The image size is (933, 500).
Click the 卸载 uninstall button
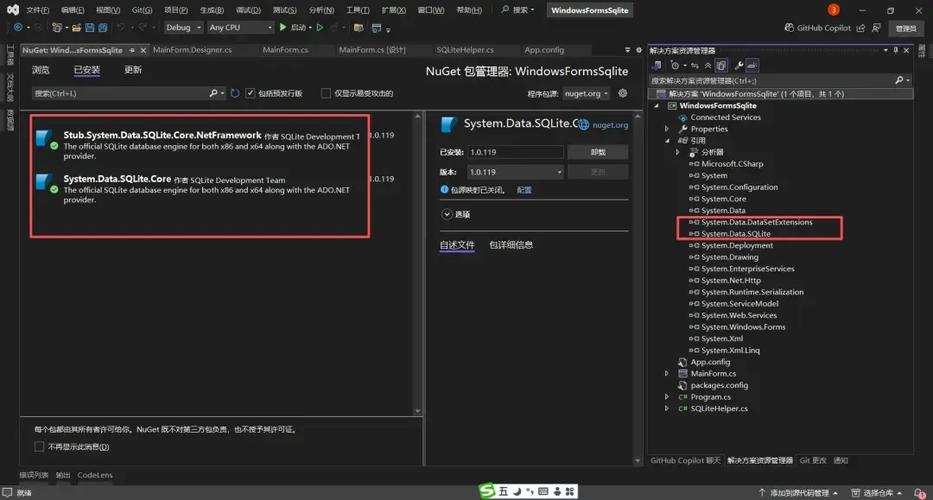598,152
